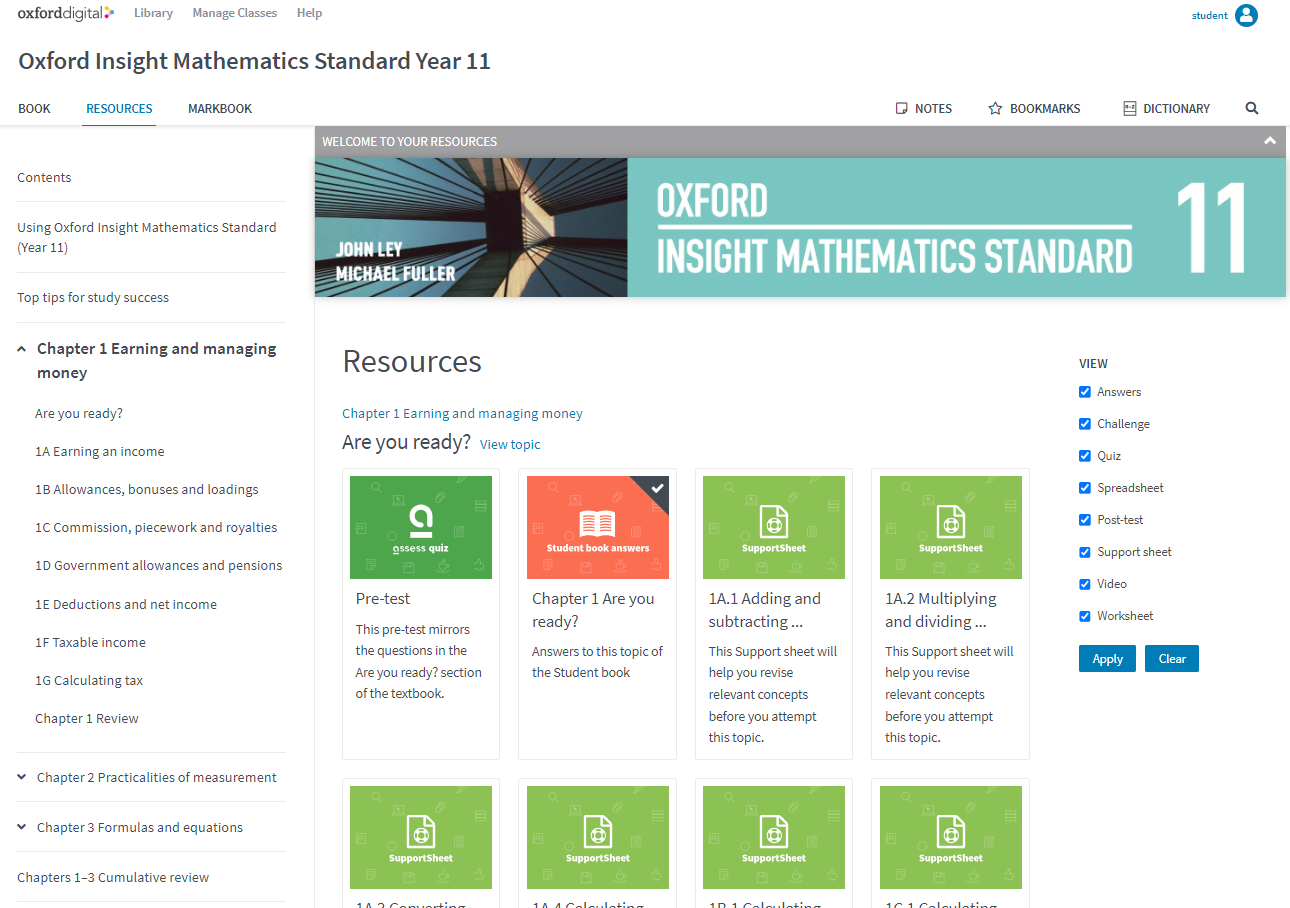The height and width of the screenshot is (908, 1290).
Task: Select 1E Deductions and net income
Action: [x=126, y=604]
